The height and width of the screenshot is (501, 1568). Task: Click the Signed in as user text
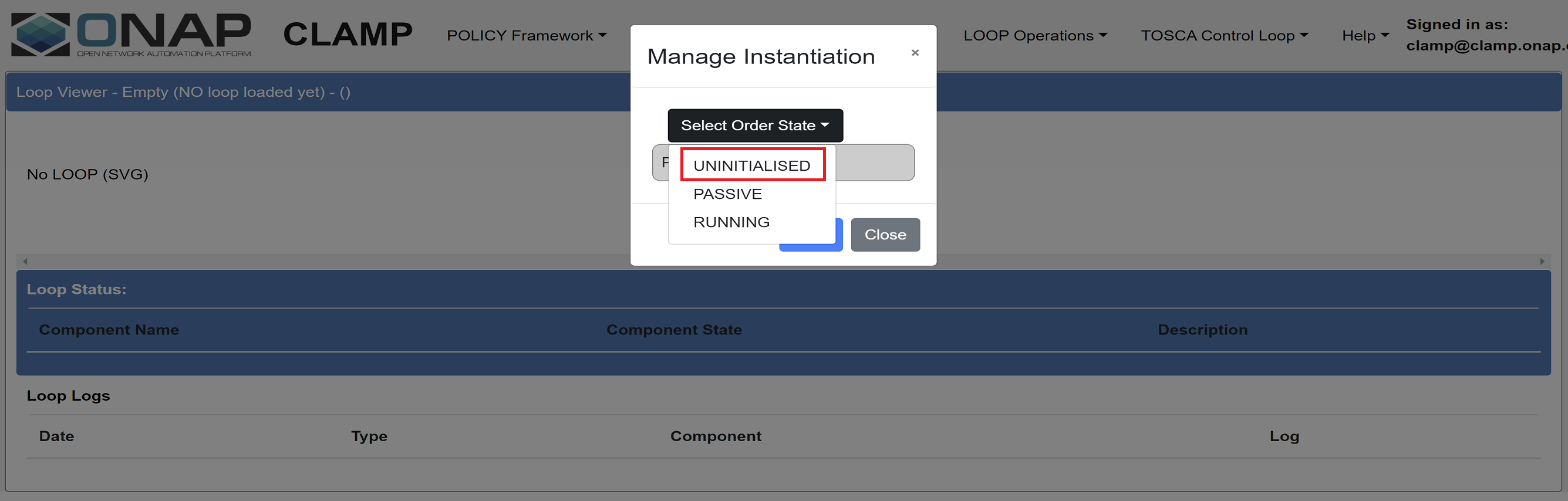click(1486, 35)
